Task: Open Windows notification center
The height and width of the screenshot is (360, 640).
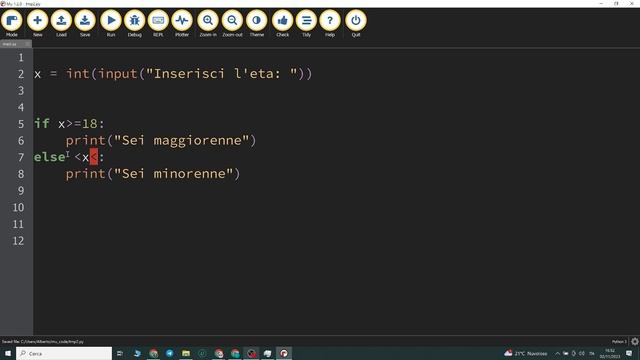Action: click(629, 353)
